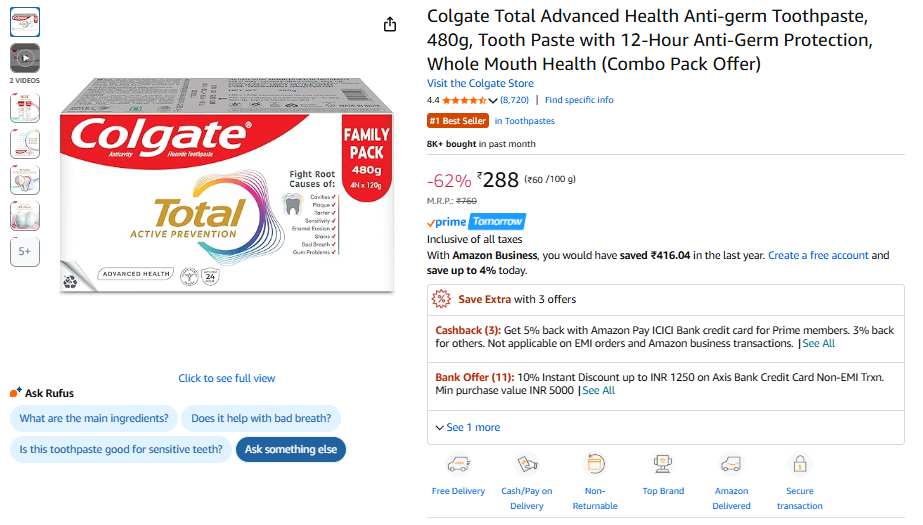The image size is (923, 525).
Task: Select first product thumbnail image
Action: click(x=25, y=22)
